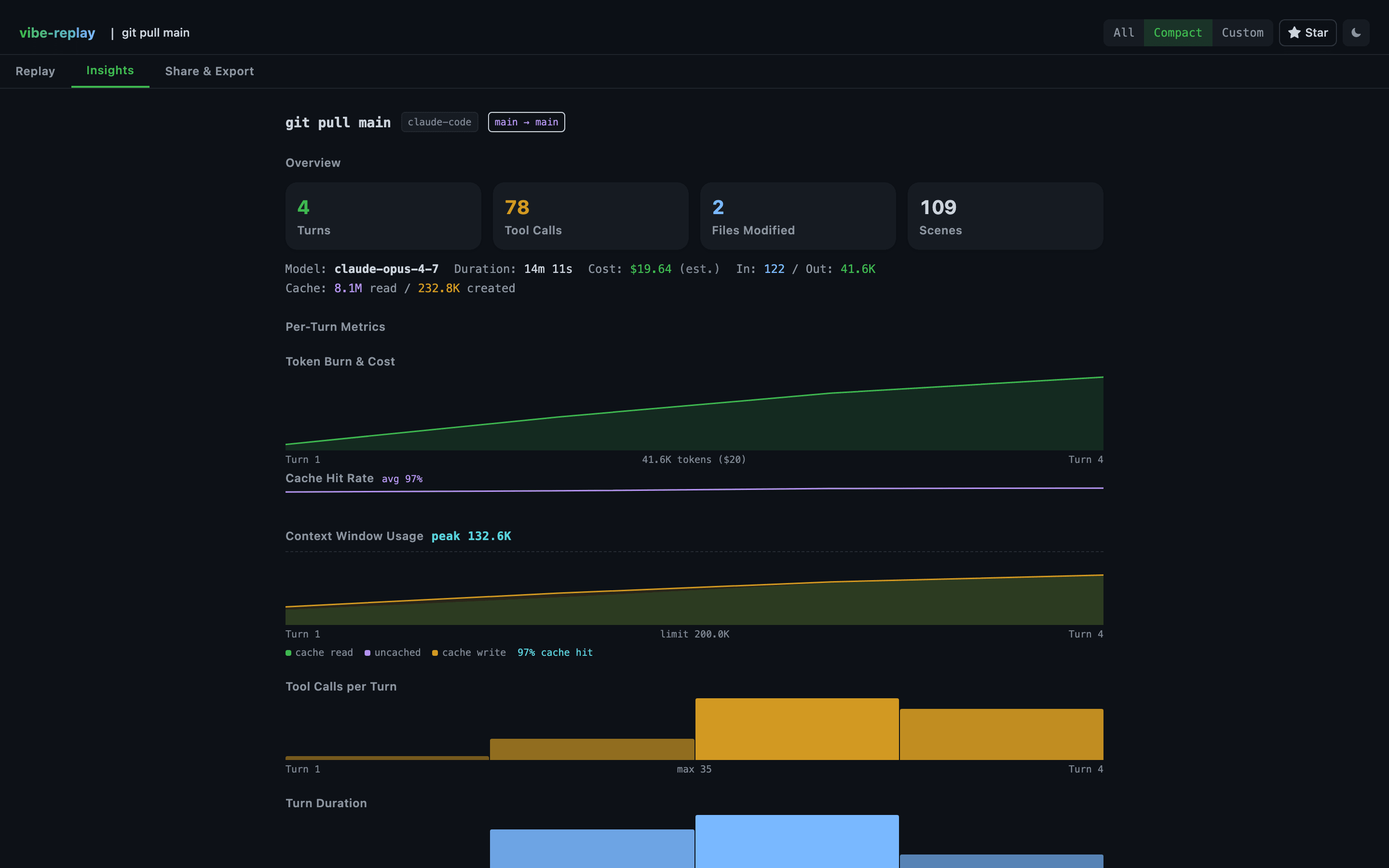1389x868 pixels.
Task: Click the 2 Files Modified card
Action: [x=798, y=216]
